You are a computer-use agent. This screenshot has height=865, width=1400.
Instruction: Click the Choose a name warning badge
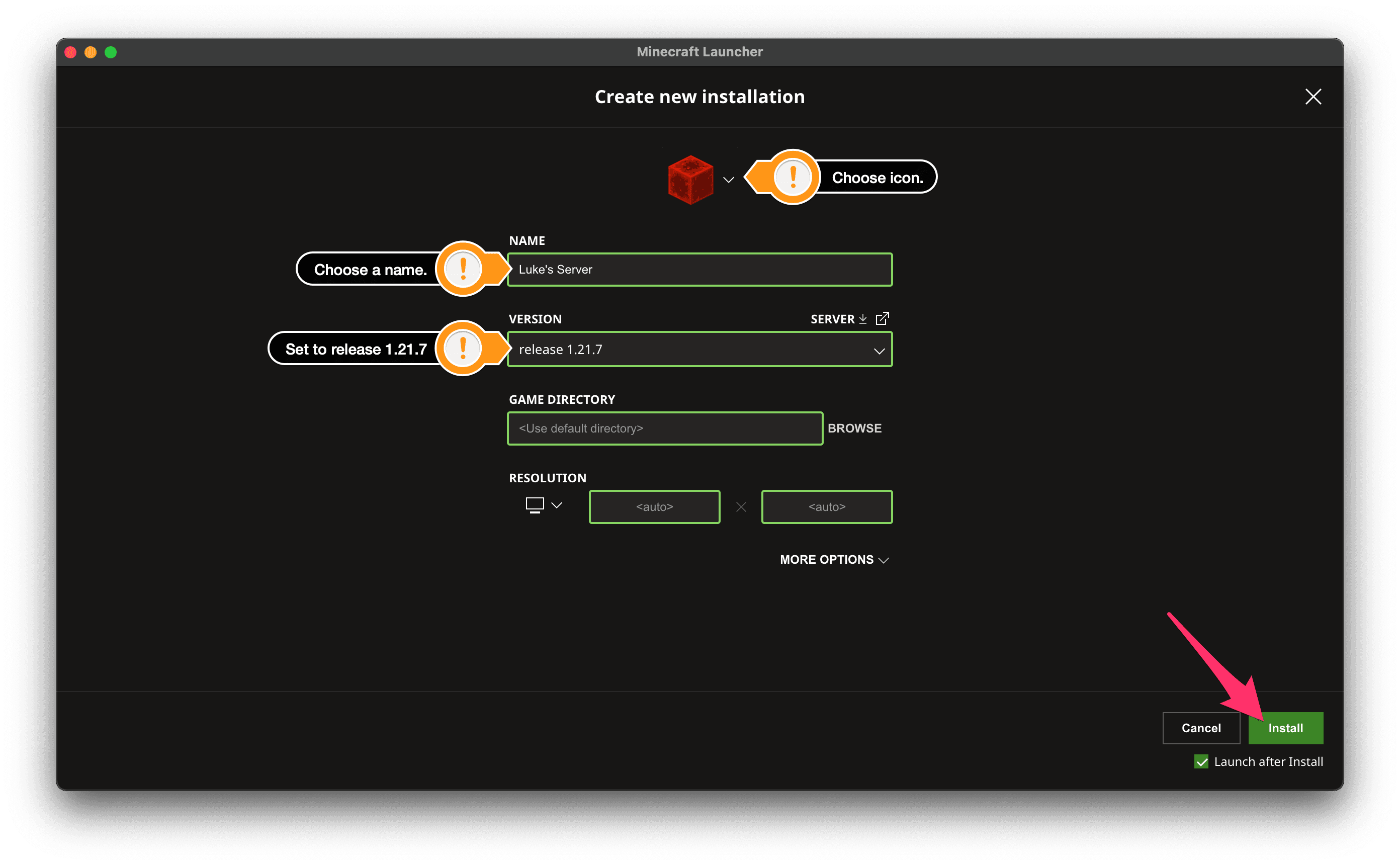coord(463,269)
